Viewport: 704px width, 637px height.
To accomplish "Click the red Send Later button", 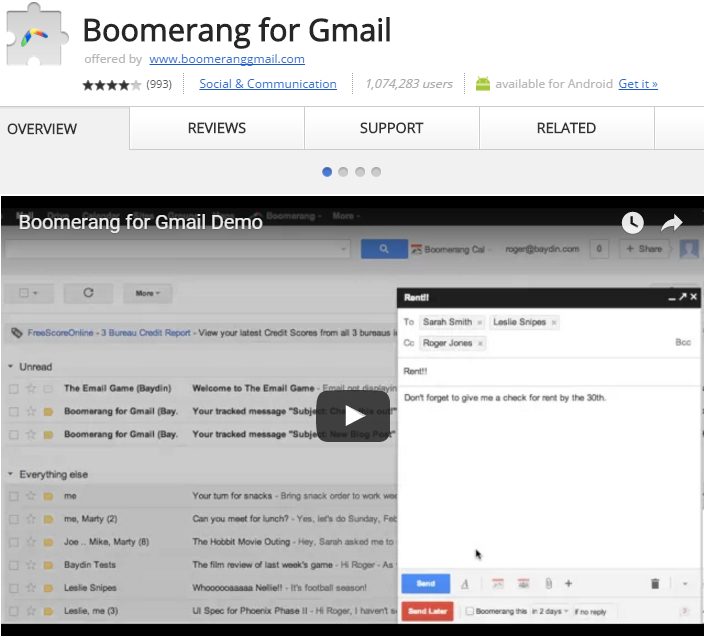I will pos(428,611).
